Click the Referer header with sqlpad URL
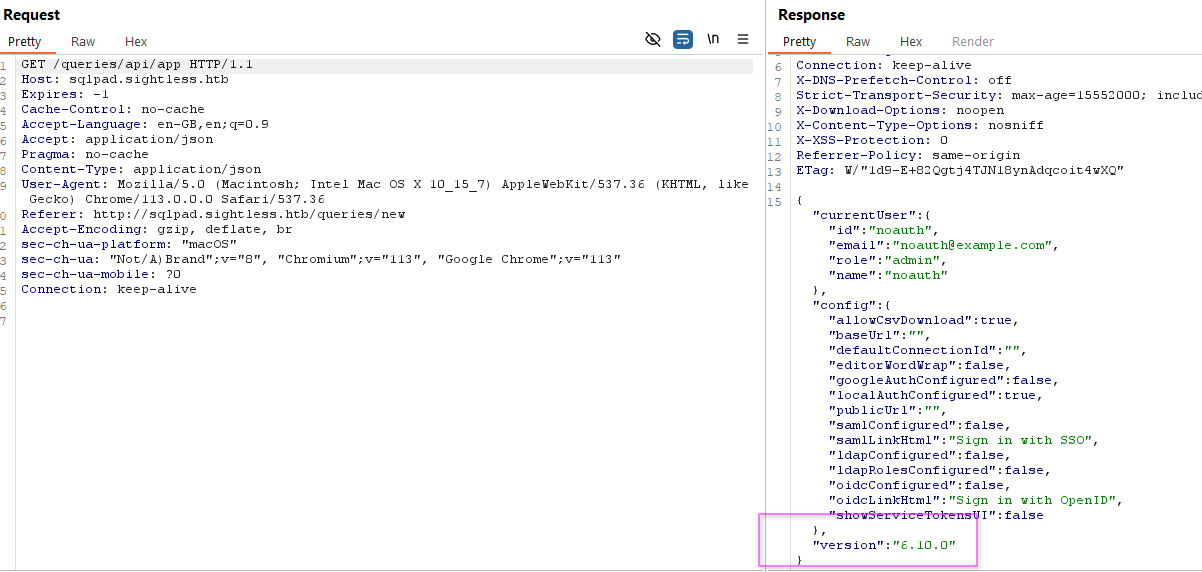 [x=213, y=214]
